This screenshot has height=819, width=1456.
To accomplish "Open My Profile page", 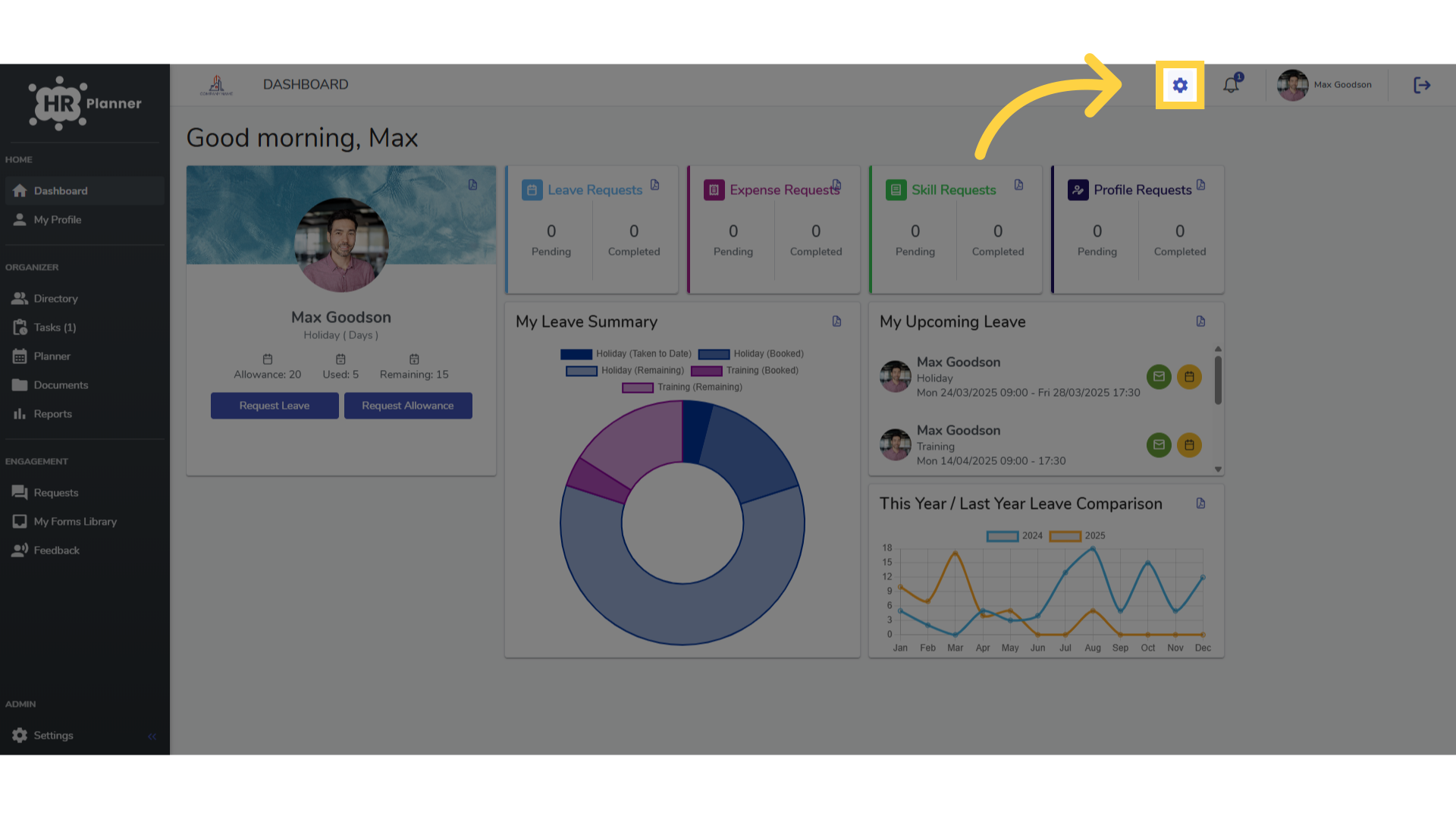I will [84, 219].
